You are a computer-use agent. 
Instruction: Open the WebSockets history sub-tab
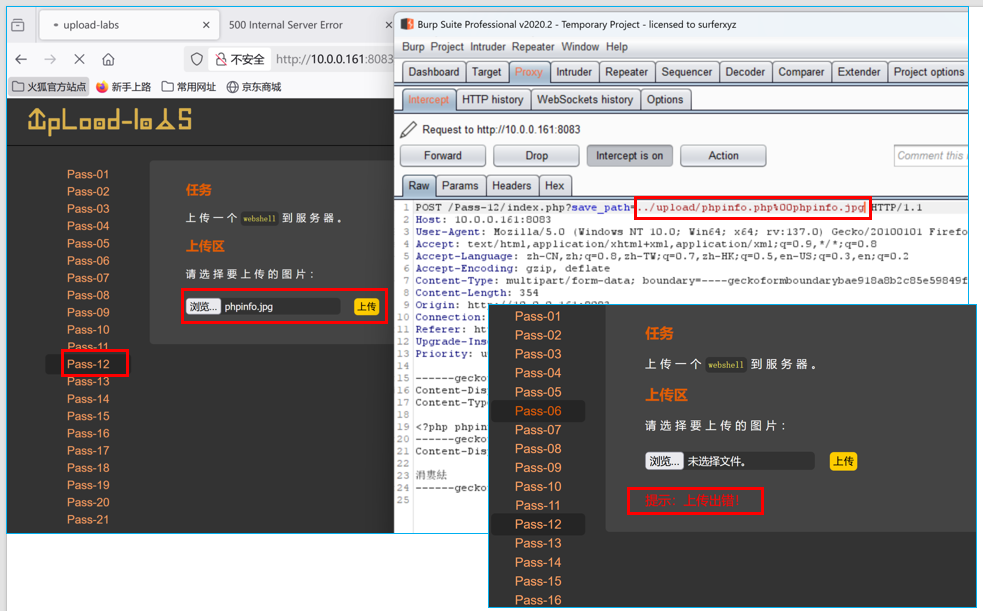[x=585, y=100]
